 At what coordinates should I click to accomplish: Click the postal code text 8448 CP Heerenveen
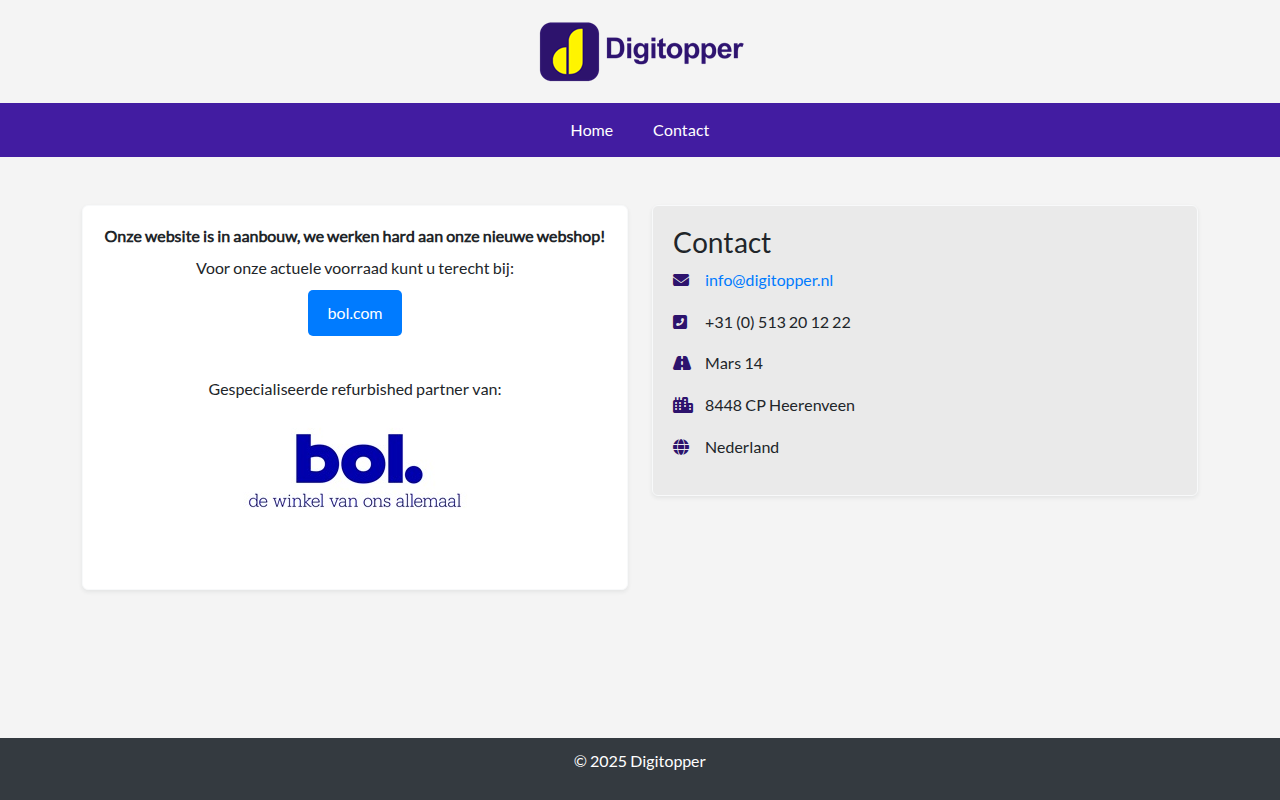tap(780, 405)
